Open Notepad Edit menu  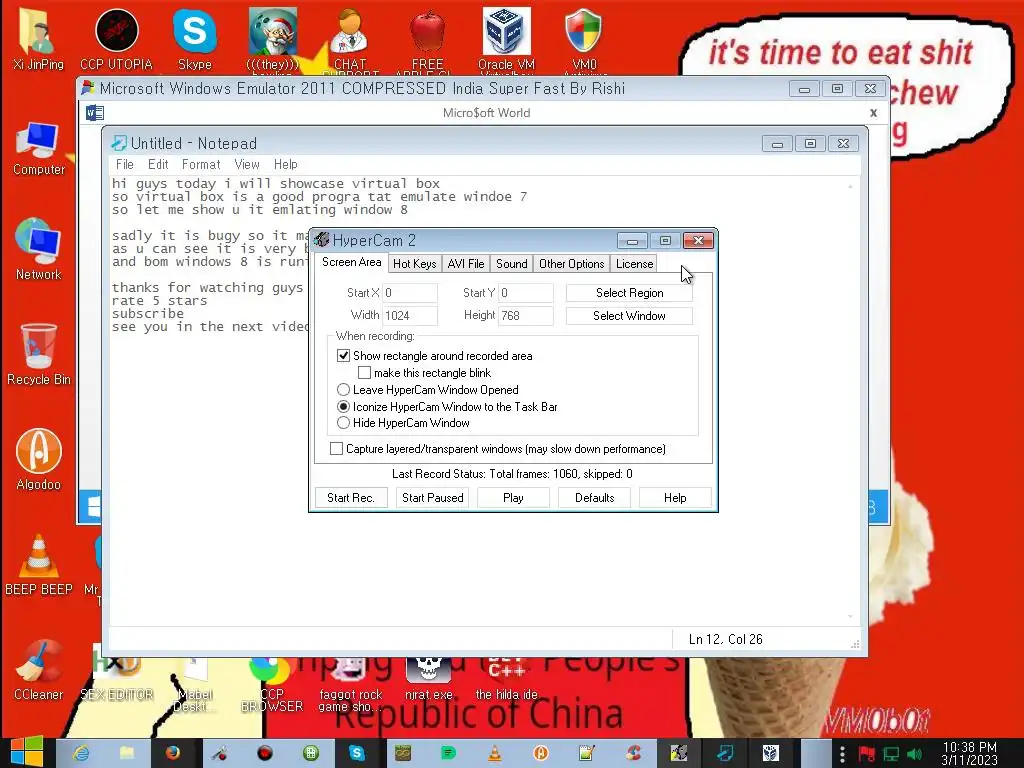[157, 165]
